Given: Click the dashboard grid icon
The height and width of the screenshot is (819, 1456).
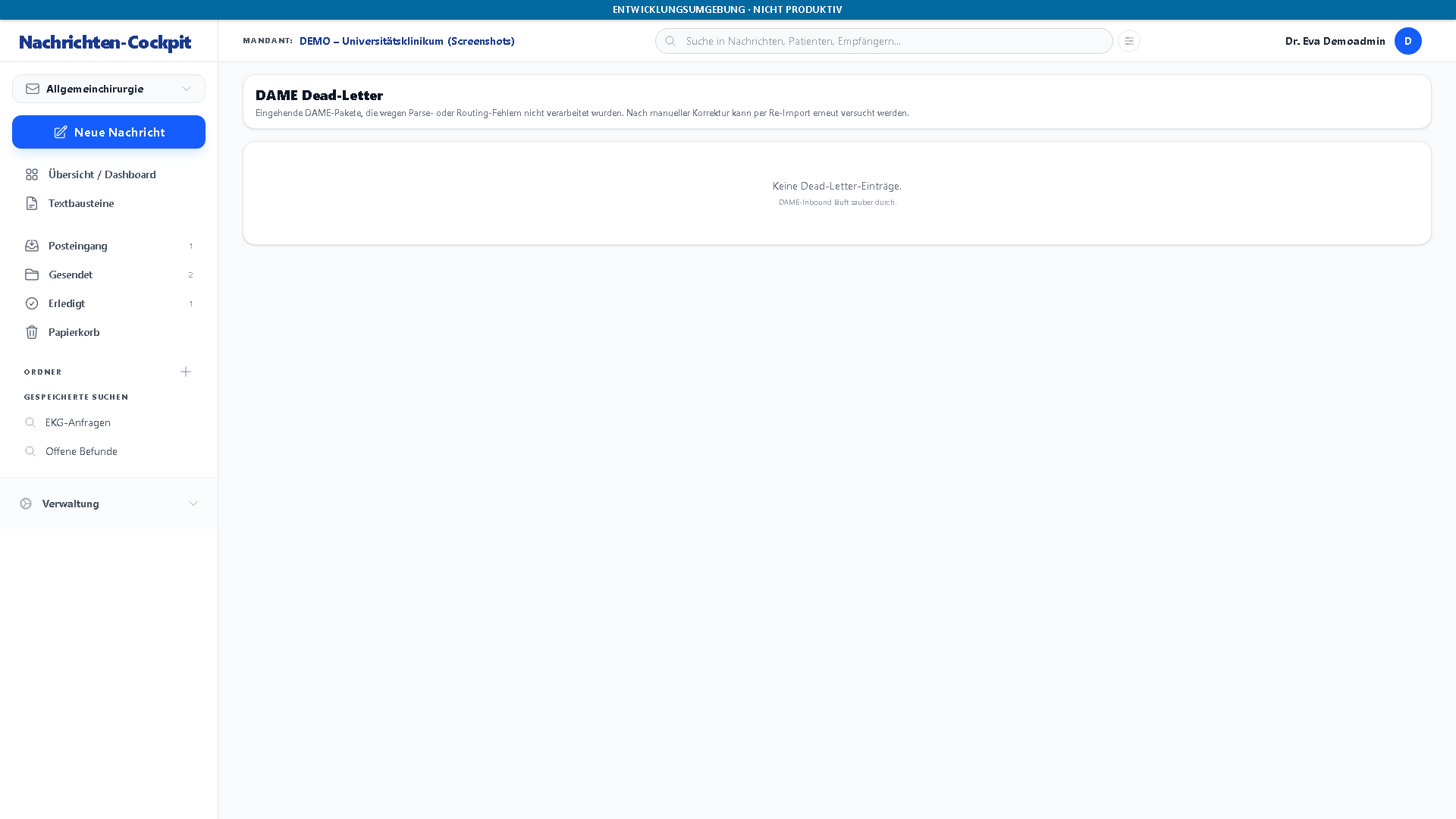Looking at the screenshot, I should point(32,174).
